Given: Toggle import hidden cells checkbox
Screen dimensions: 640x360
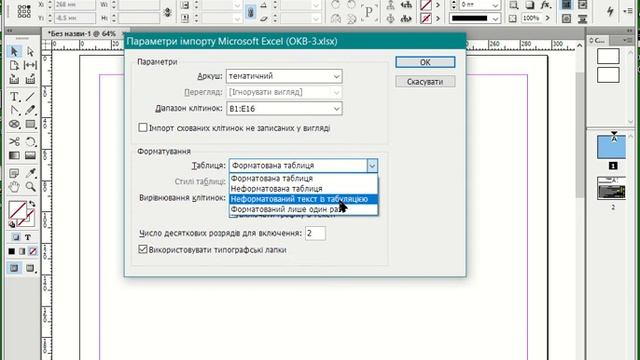Looking at the screenshot, I should coord(142,128).
